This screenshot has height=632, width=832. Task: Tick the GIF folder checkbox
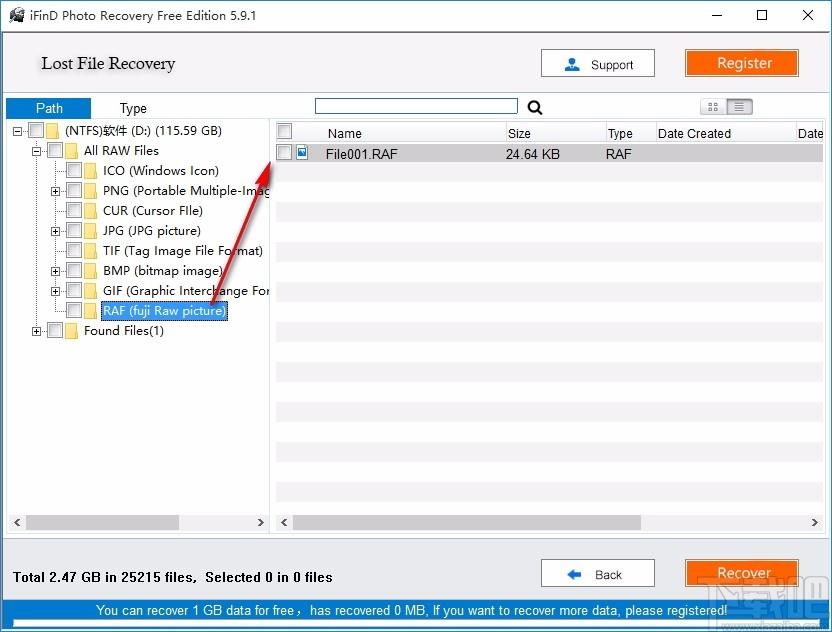(74, 291)
